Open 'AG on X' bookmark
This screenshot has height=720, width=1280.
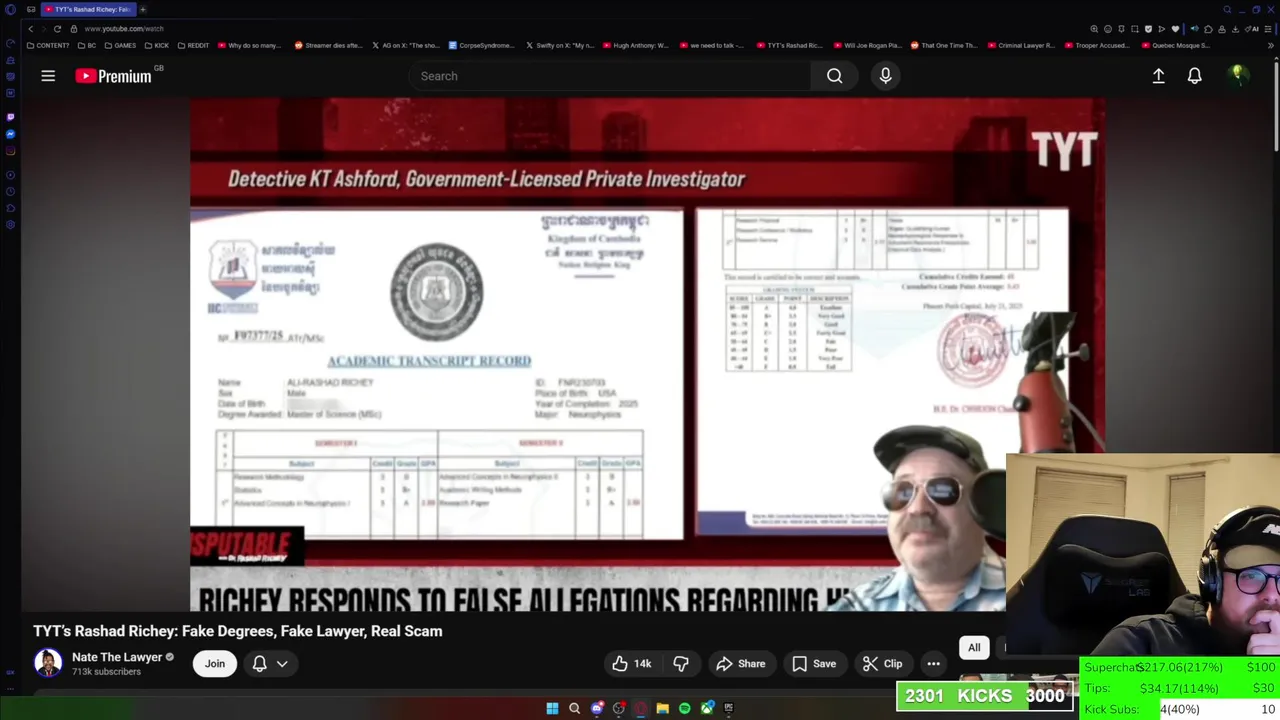pyautogui.click(x=406, y=45)
